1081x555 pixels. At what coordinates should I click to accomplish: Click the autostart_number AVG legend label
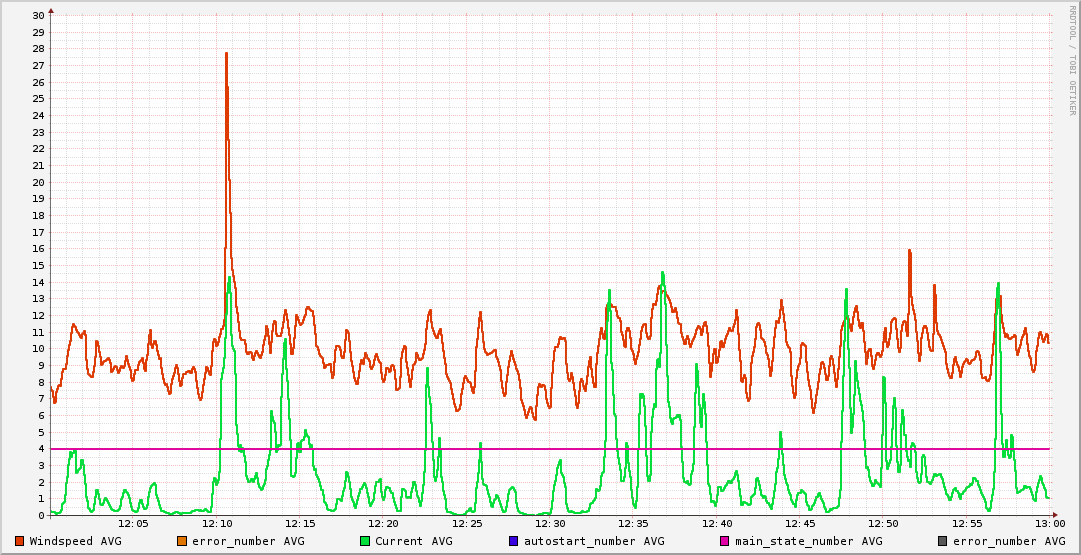click(594, 541)
